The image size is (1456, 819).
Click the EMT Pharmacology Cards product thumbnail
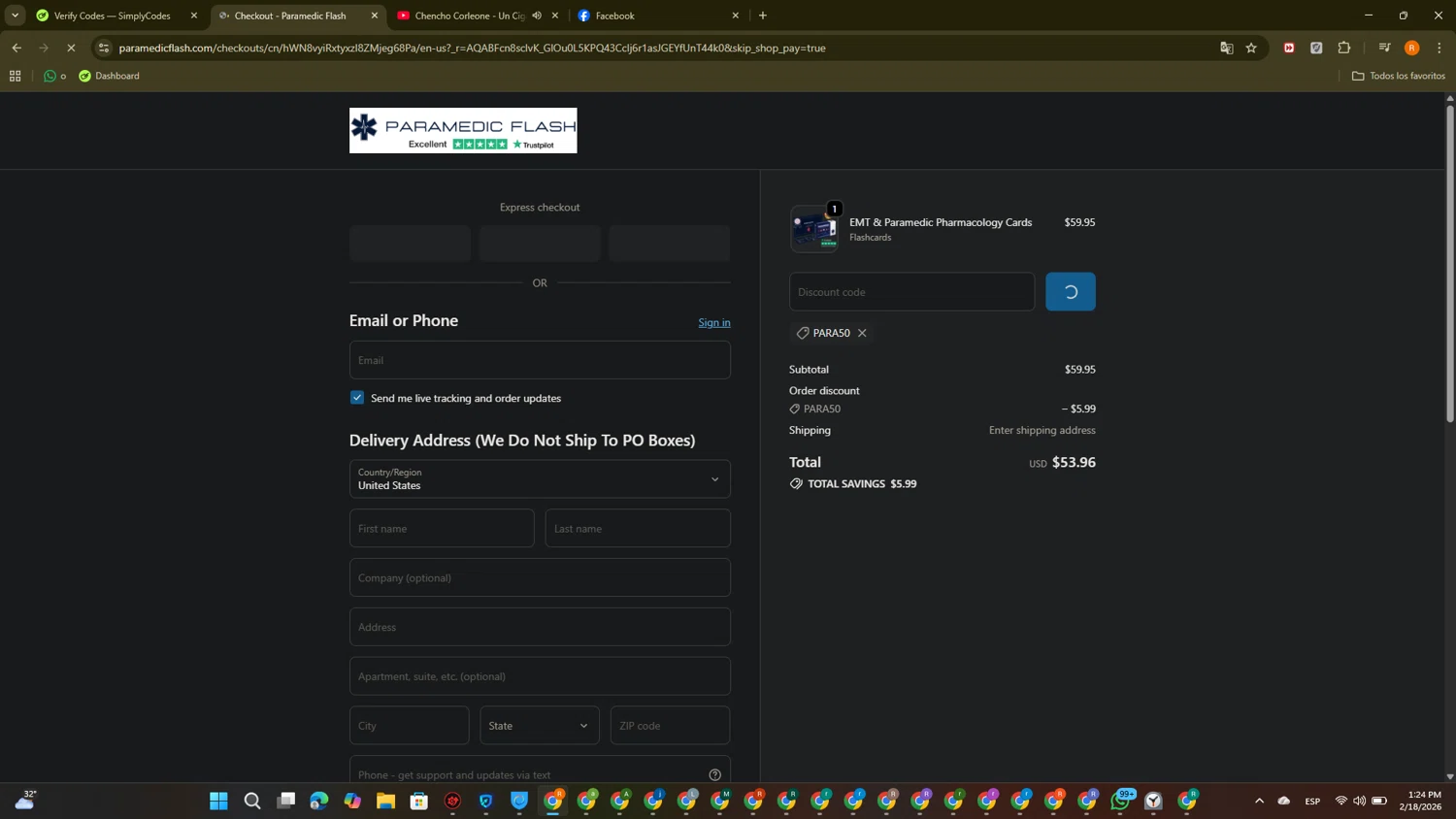coord(814,229)
